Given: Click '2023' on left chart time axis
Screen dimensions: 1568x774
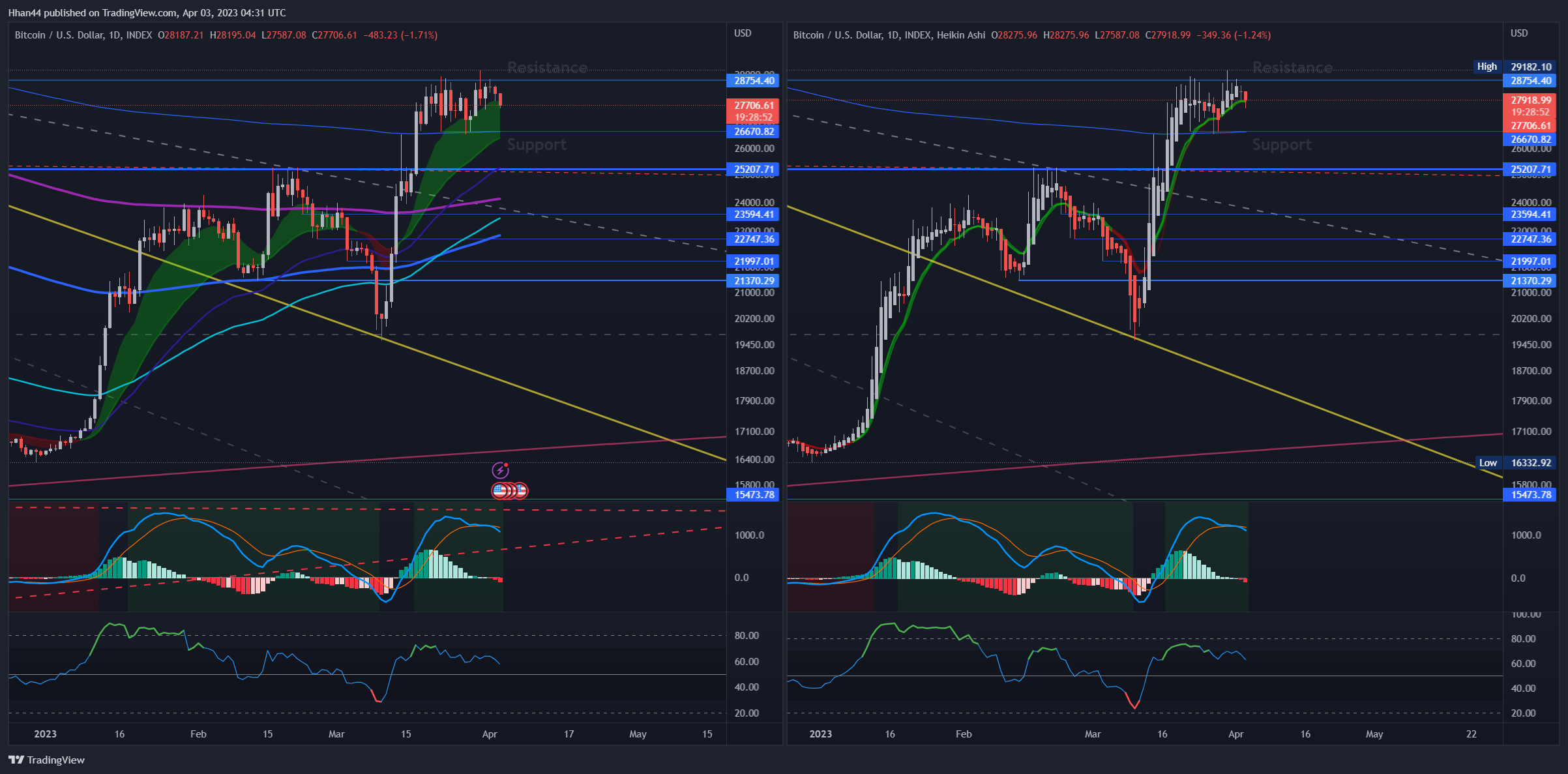Looking at the screenshot, I should tap(45, 734).
